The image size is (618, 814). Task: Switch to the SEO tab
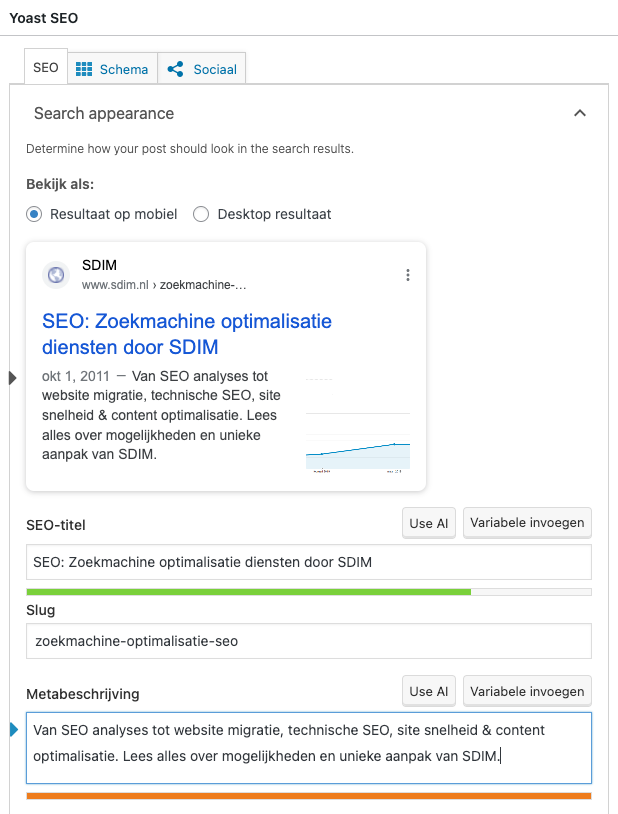(x=45, y=68)
